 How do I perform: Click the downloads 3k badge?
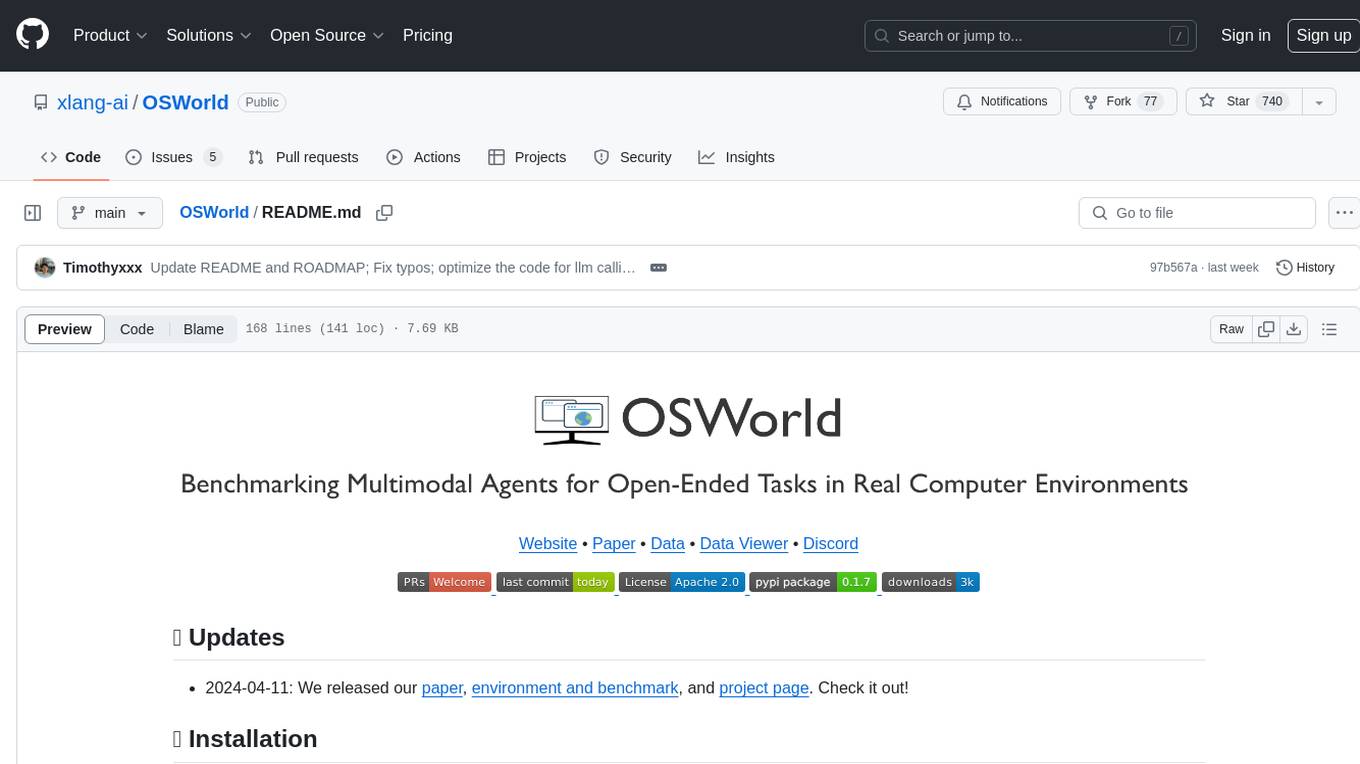(930, 582)
